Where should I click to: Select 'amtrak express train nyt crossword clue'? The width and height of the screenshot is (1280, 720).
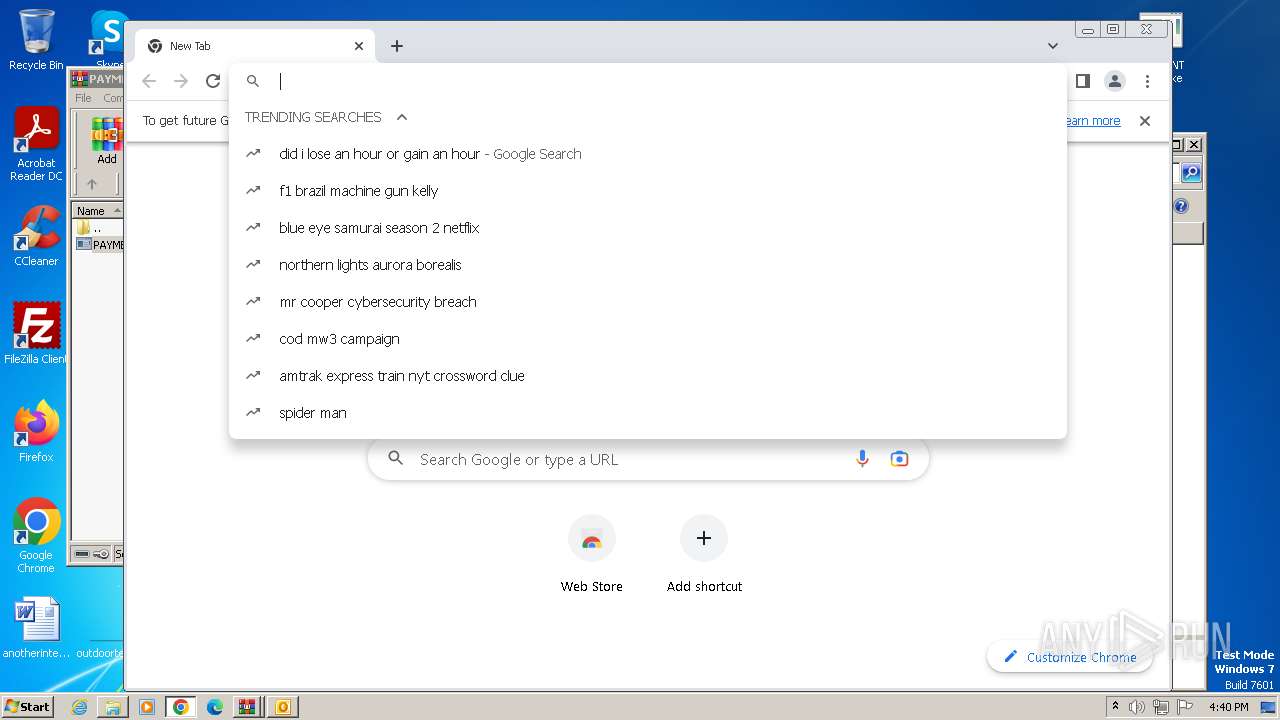tap(648, 376)
